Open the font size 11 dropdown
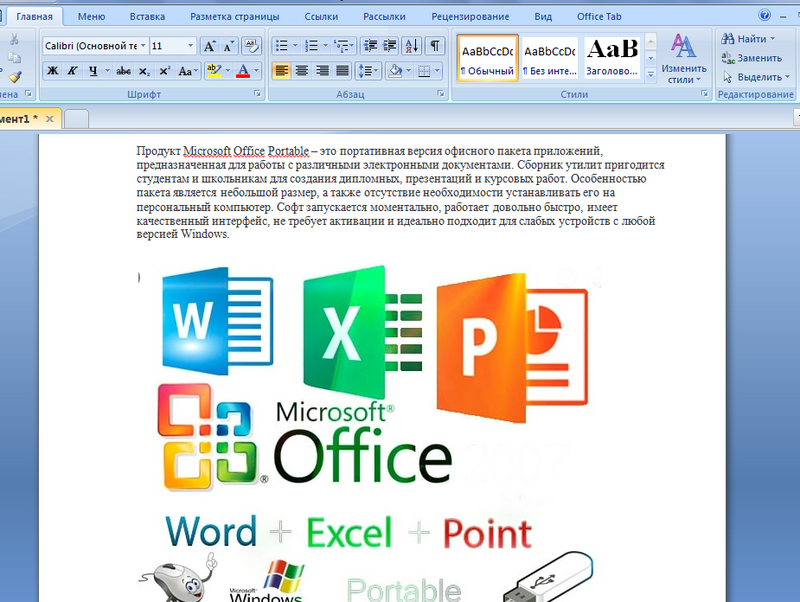The height and width of the screenshot is (602, 800). (x=190, y=46)
